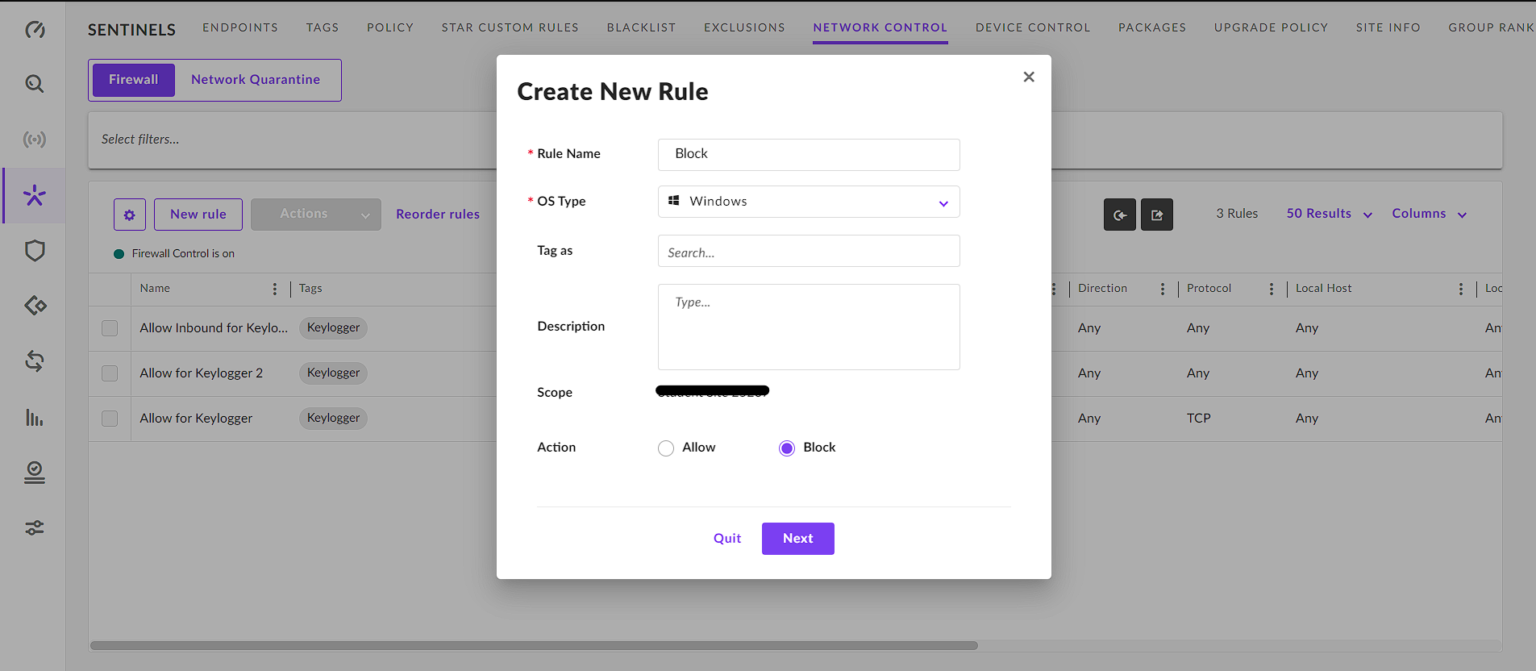The height and width of the screenshot is (671, 1536).
Task: Click the import rules icon near 3 Rules
Action: [1119, 214]
